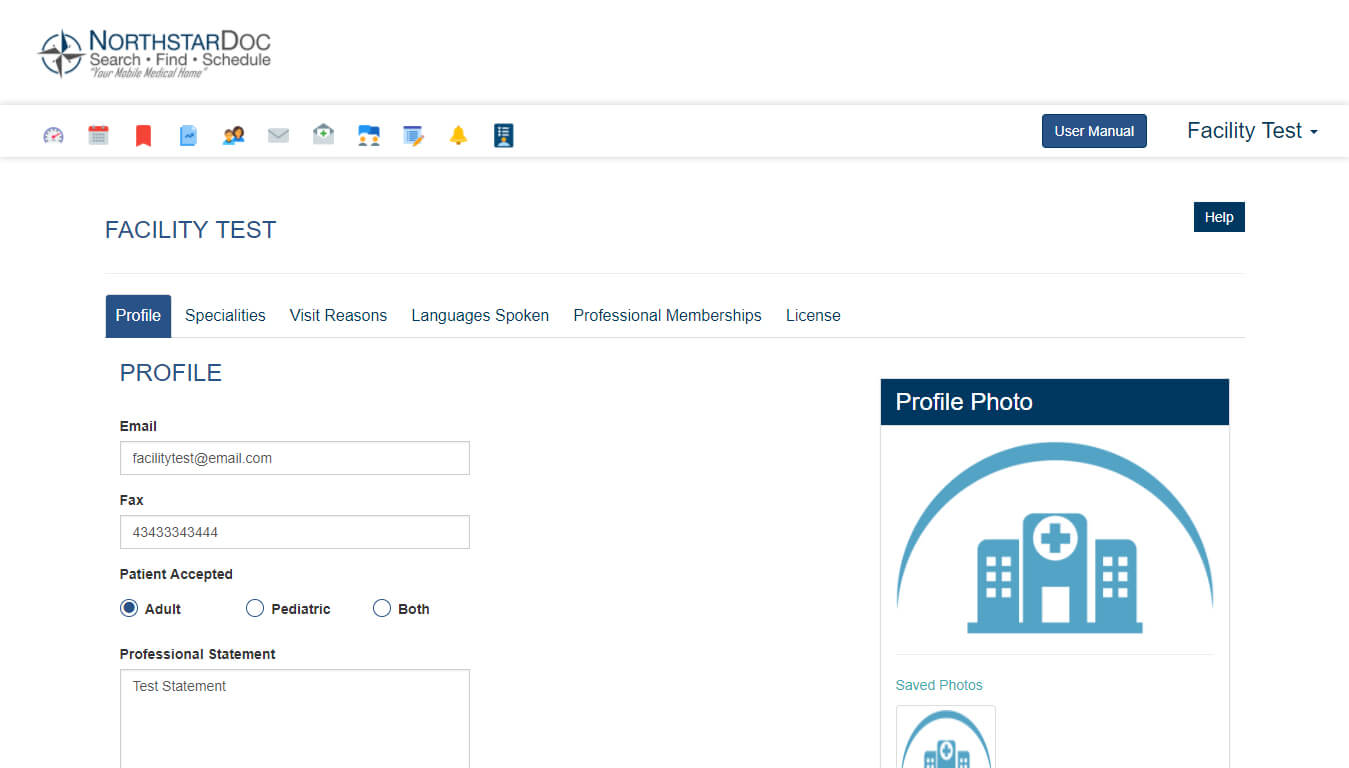
Task: Click the large hospital profile photo
Action: [x=1055, y=538]
